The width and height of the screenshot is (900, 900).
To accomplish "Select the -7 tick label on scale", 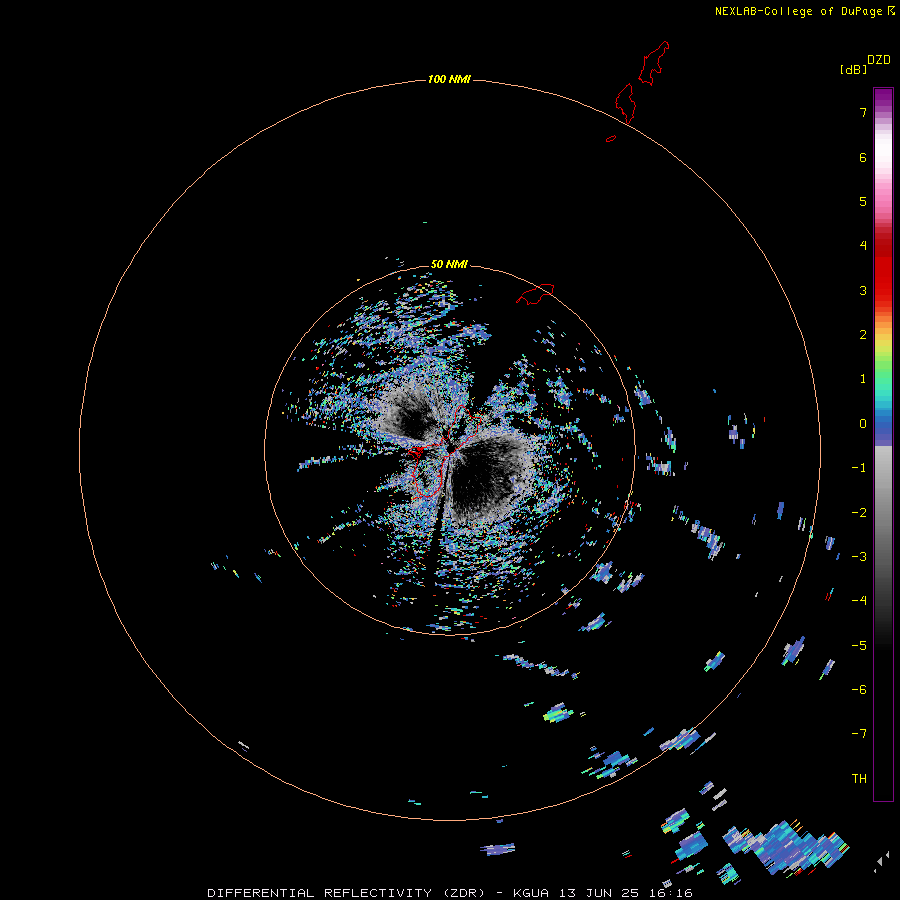I will (x=859, y=734).
